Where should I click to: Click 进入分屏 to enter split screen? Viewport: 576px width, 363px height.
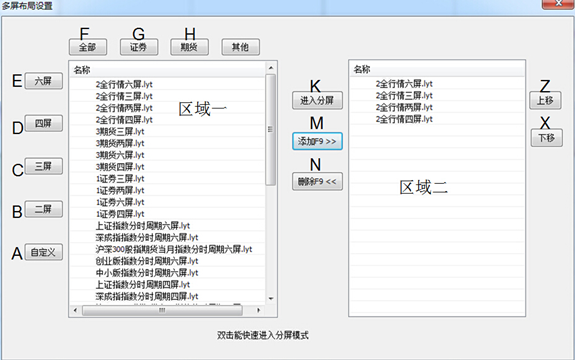pyautogui.click(x=317, y=100)
